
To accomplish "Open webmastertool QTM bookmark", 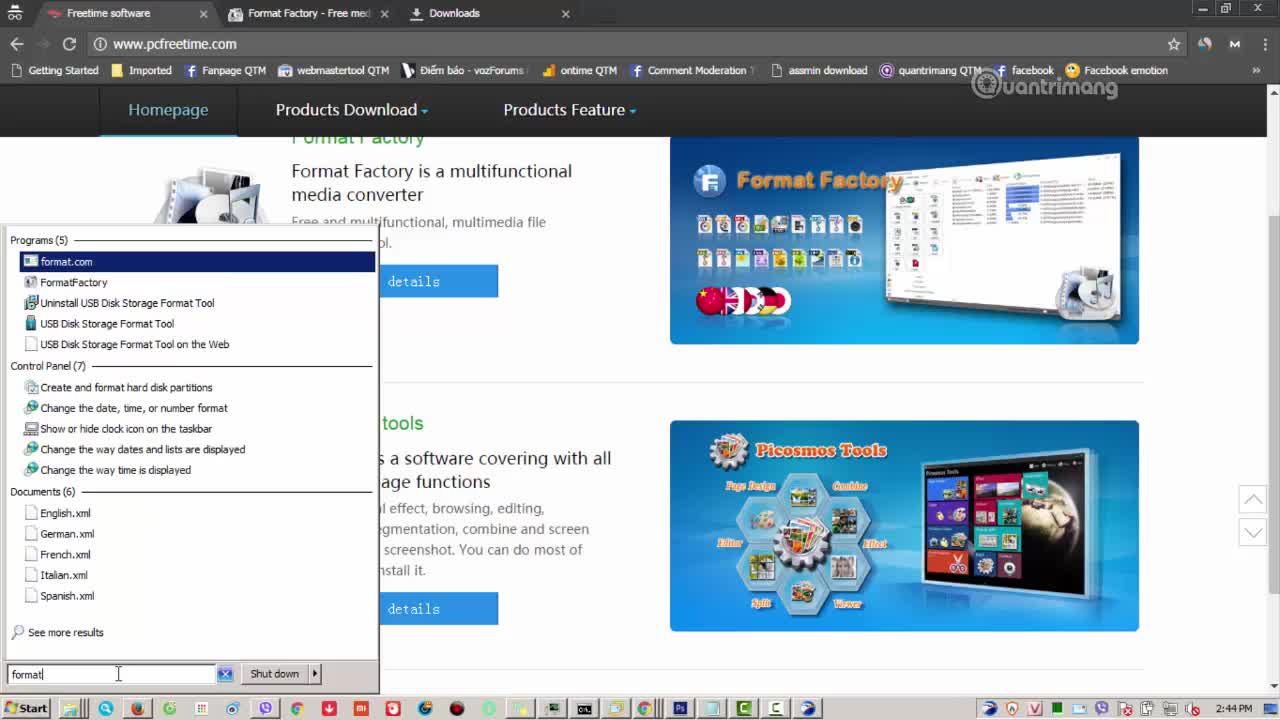I will 333,70.
